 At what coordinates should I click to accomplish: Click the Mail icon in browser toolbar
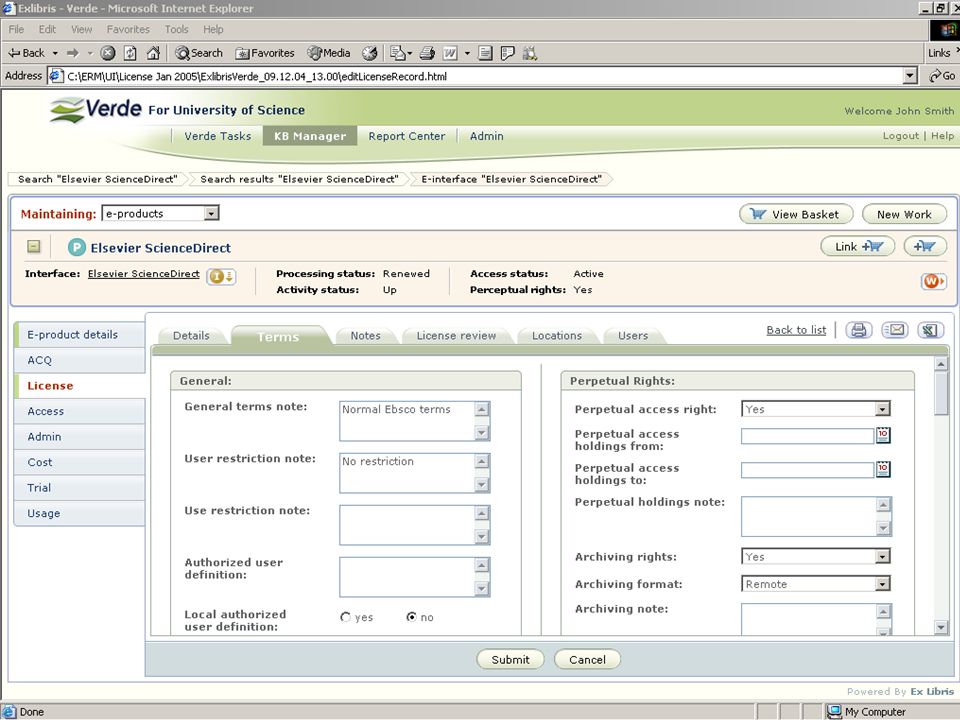[x=397, y=53]
